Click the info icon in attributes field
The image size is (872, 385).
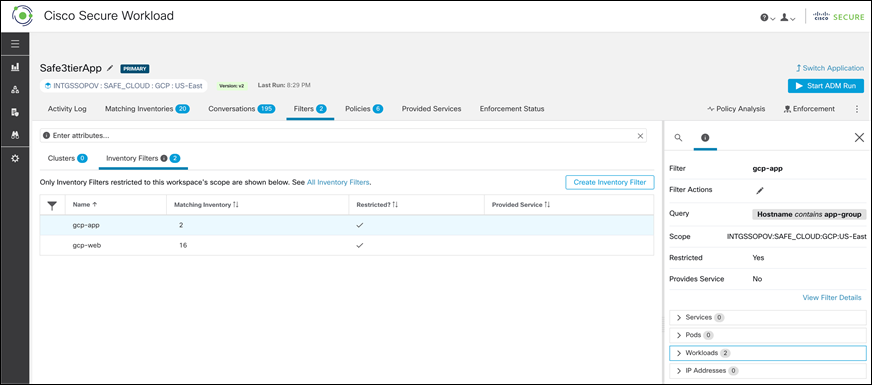pos(46,136)
